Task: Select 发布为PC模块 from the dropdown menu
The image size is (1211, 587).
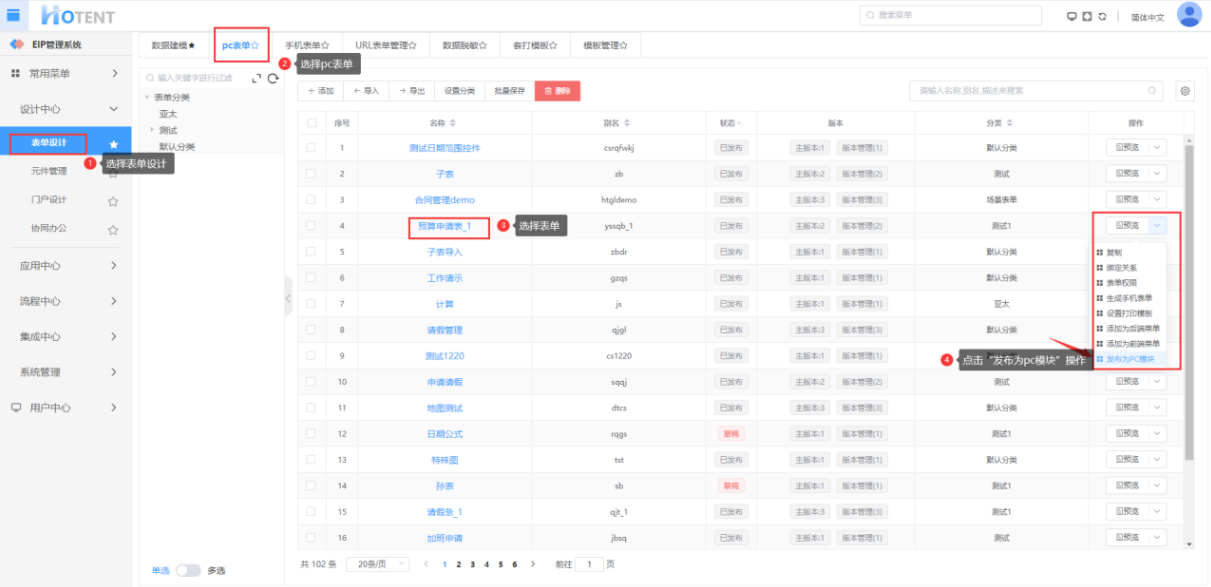Action: (1129, 358)
